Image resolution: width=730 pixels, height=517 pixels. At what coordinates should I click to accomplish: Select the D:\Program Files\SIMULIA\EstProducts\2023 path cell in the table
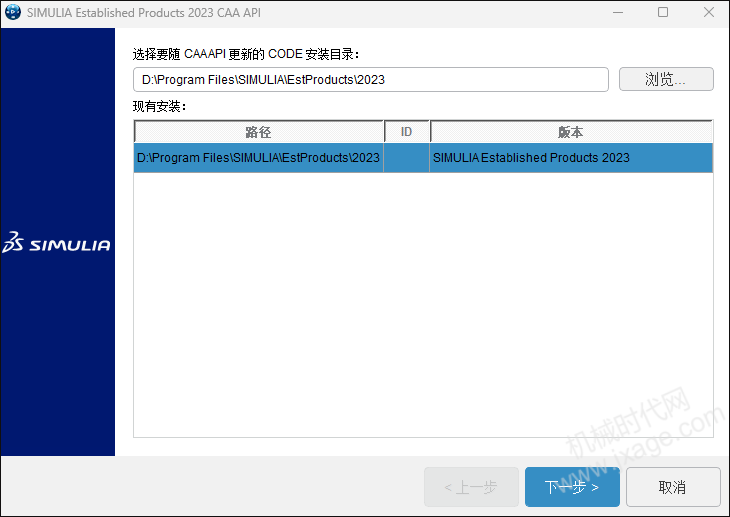(258, 158)
